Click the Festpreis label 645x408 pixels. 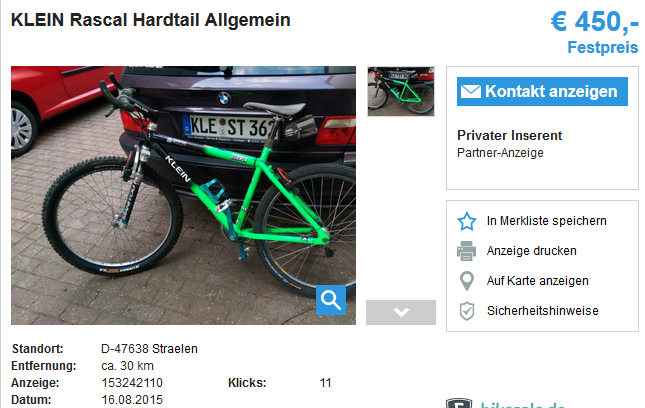(x=603, y=47)
